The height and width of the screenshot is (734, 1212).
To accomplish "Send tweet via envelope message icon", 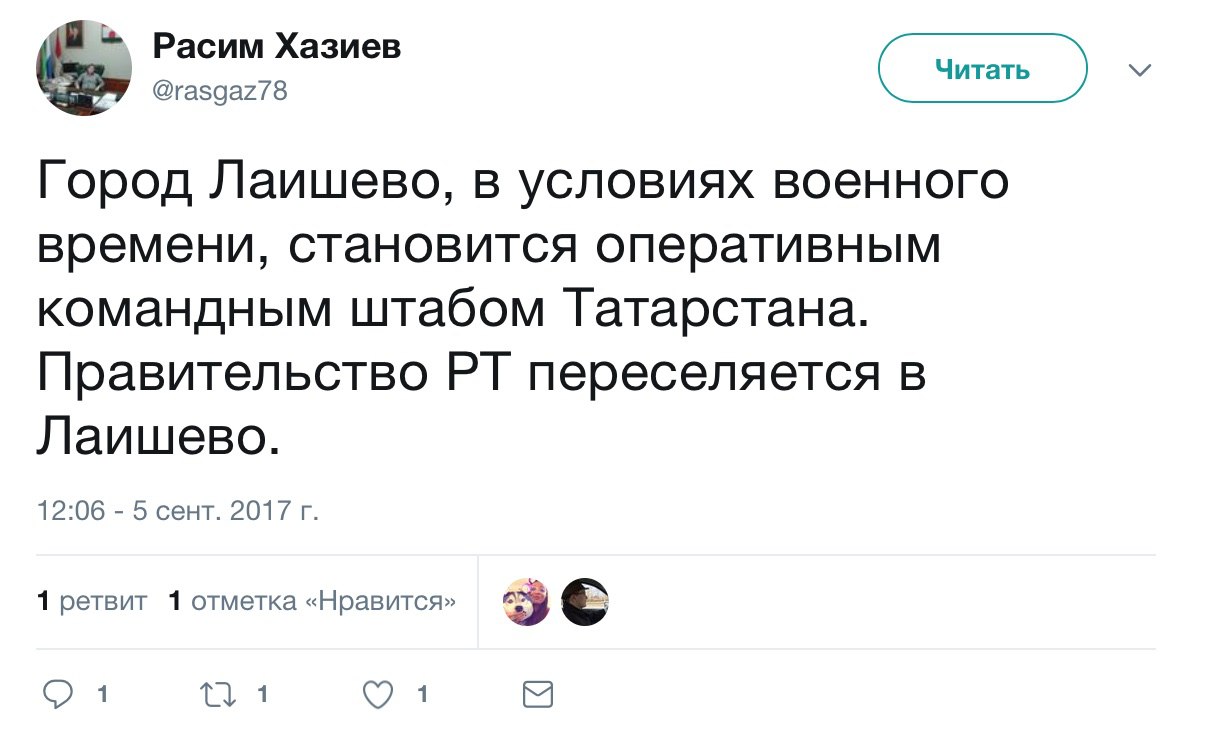I will [x=538, y=694].
